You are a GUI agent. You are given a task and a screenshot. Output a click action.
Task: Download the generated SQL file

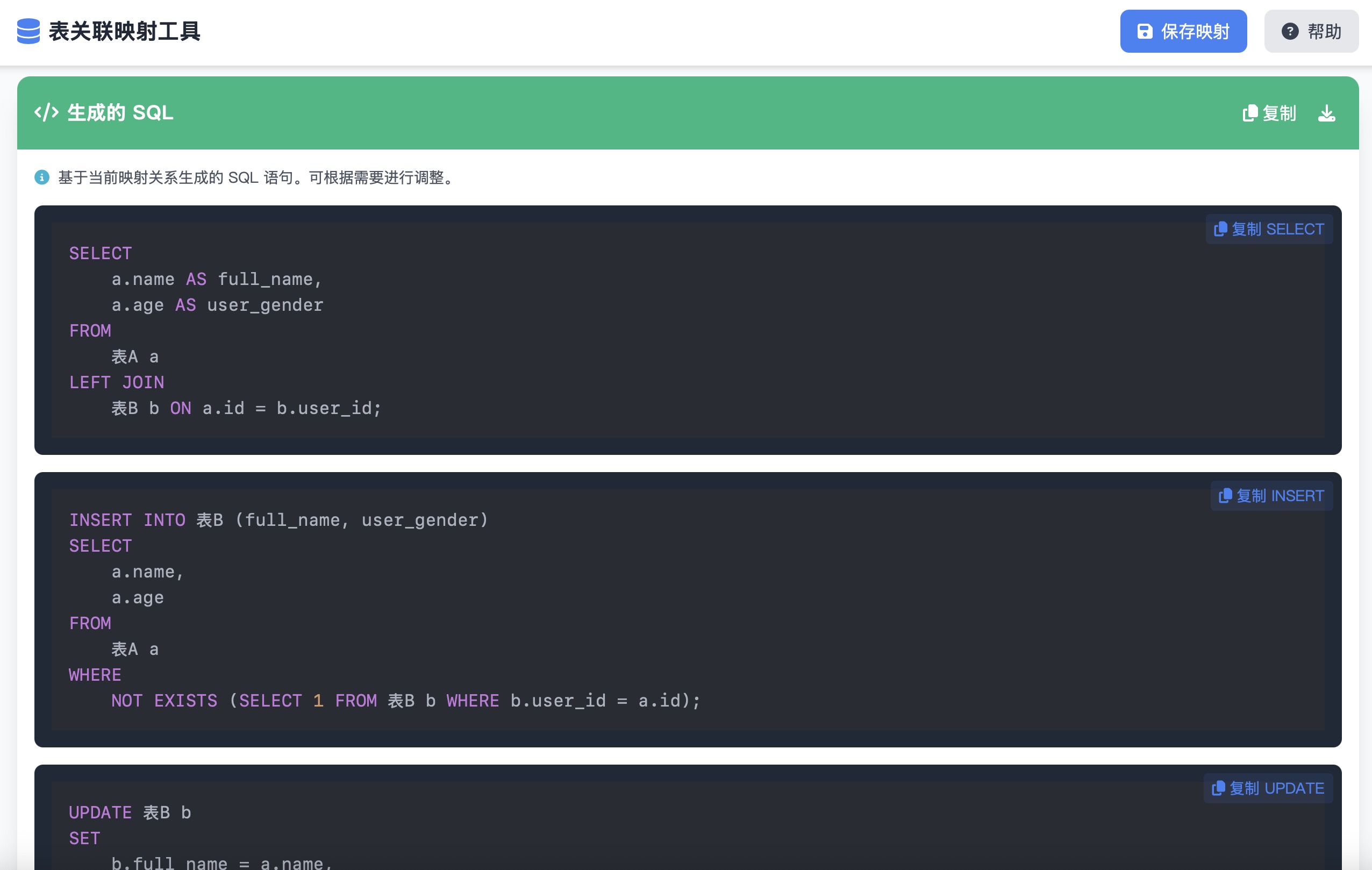1326,113
